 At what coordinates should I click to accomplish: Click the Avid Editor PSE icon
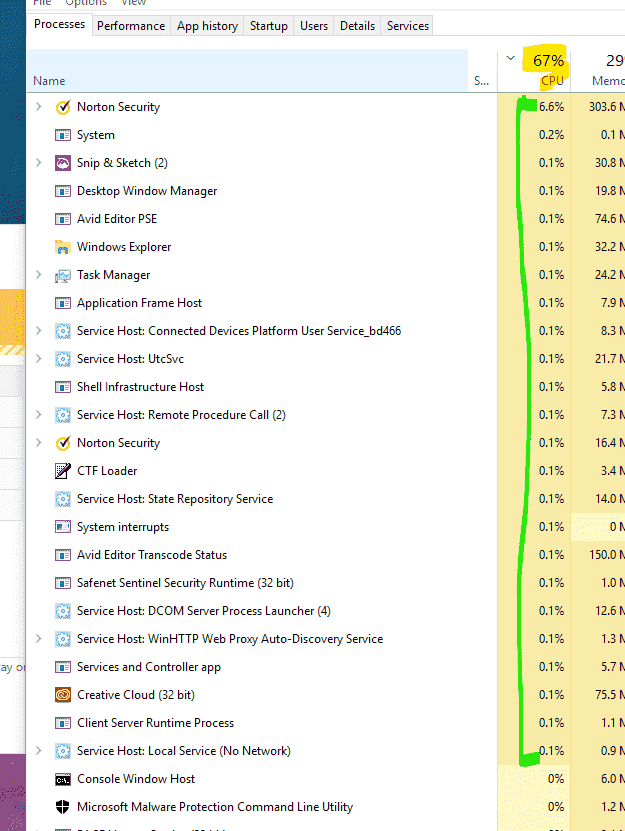pyautogui.click(x=63, y=219)
